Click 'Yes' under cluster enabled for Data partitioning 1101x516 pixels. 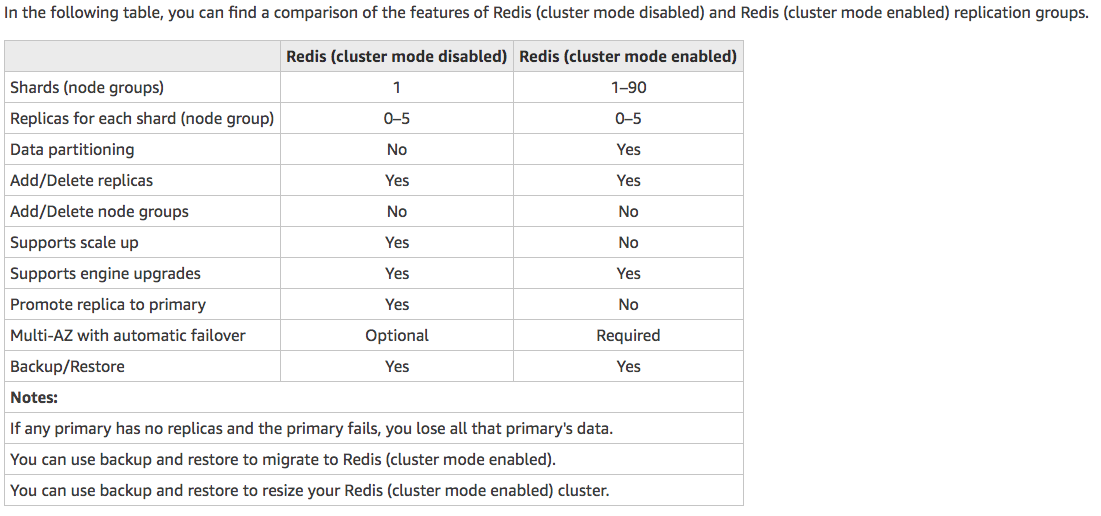coord(628,150)
